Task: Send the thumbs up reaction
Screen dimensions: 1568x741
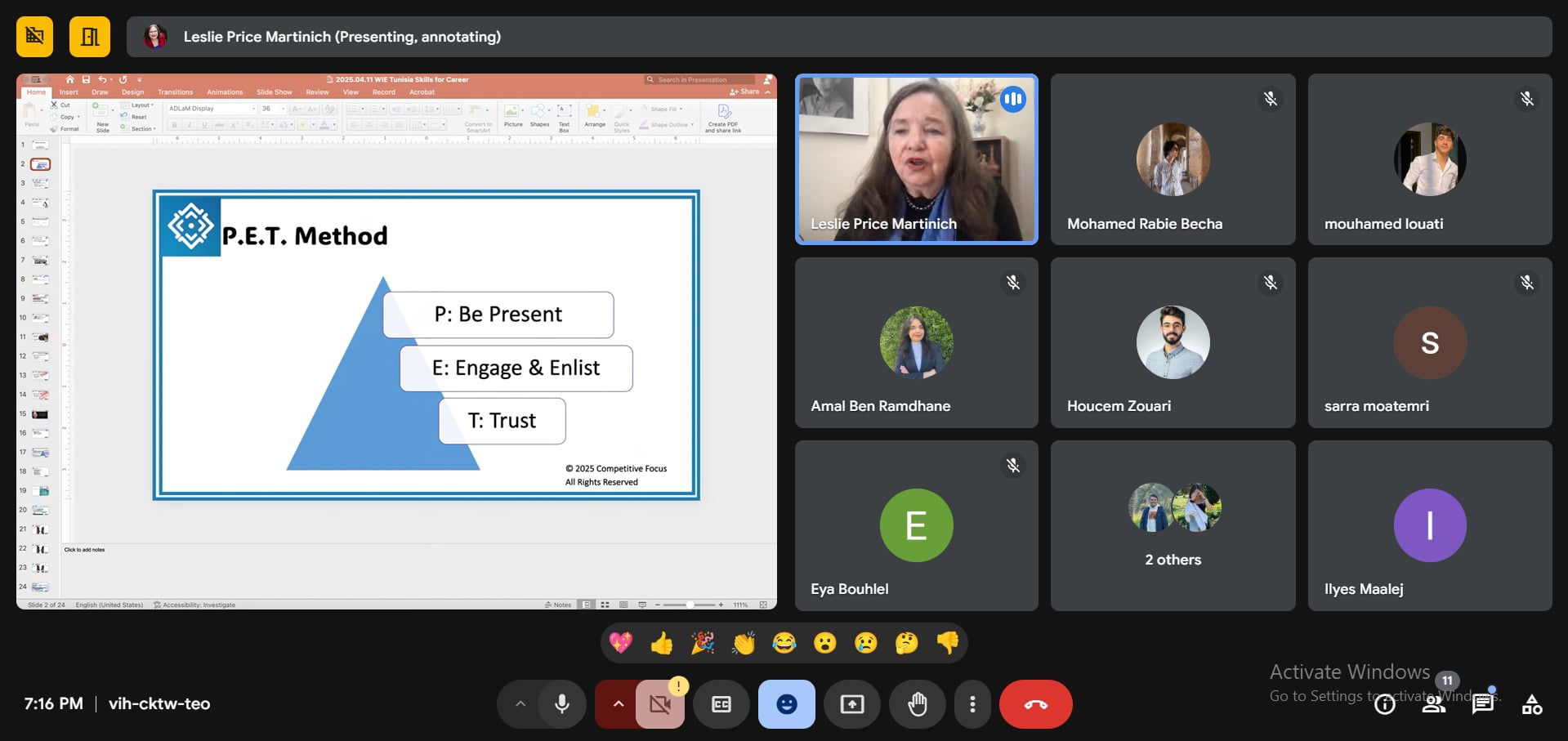Action: click(662, 644)
